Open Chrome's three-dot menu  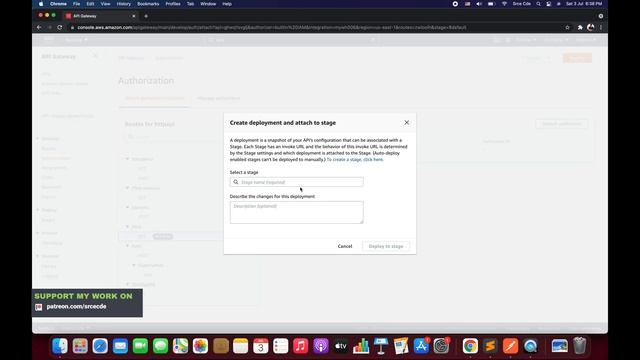click(x=601, y=27)
